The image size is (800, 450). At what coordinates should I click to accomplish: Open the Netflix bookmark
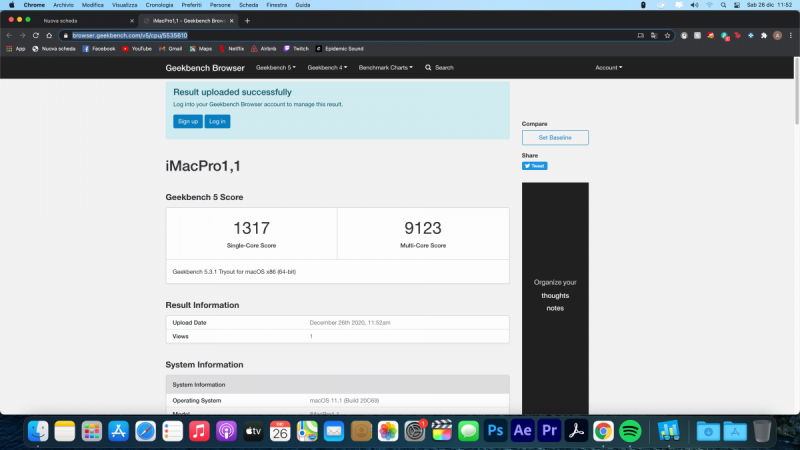point(232,49)
